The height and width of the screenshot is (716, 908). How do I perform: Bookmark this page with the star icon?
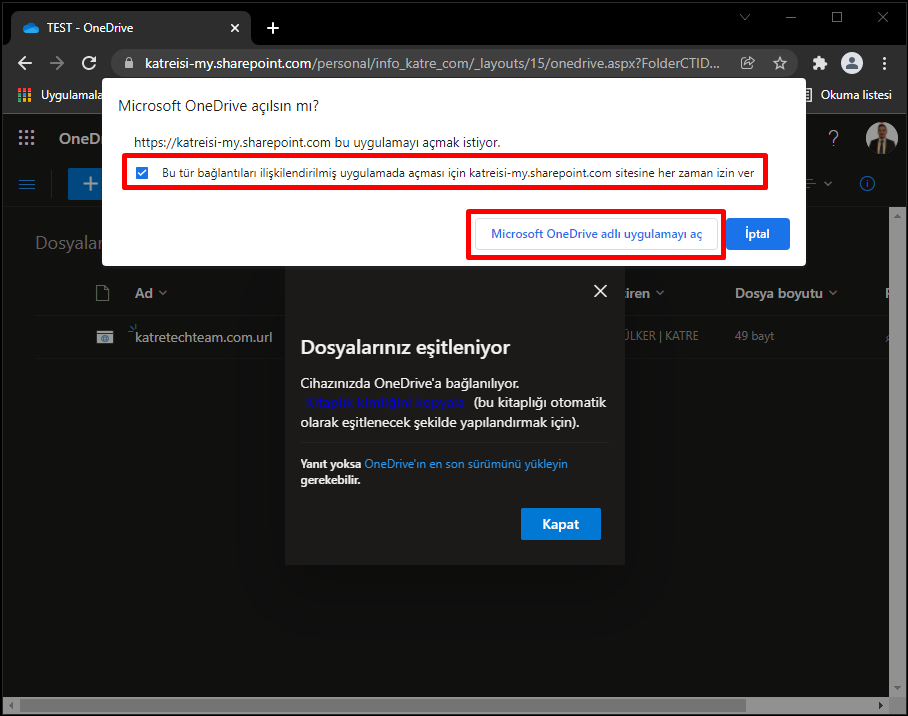pos(780,63)
